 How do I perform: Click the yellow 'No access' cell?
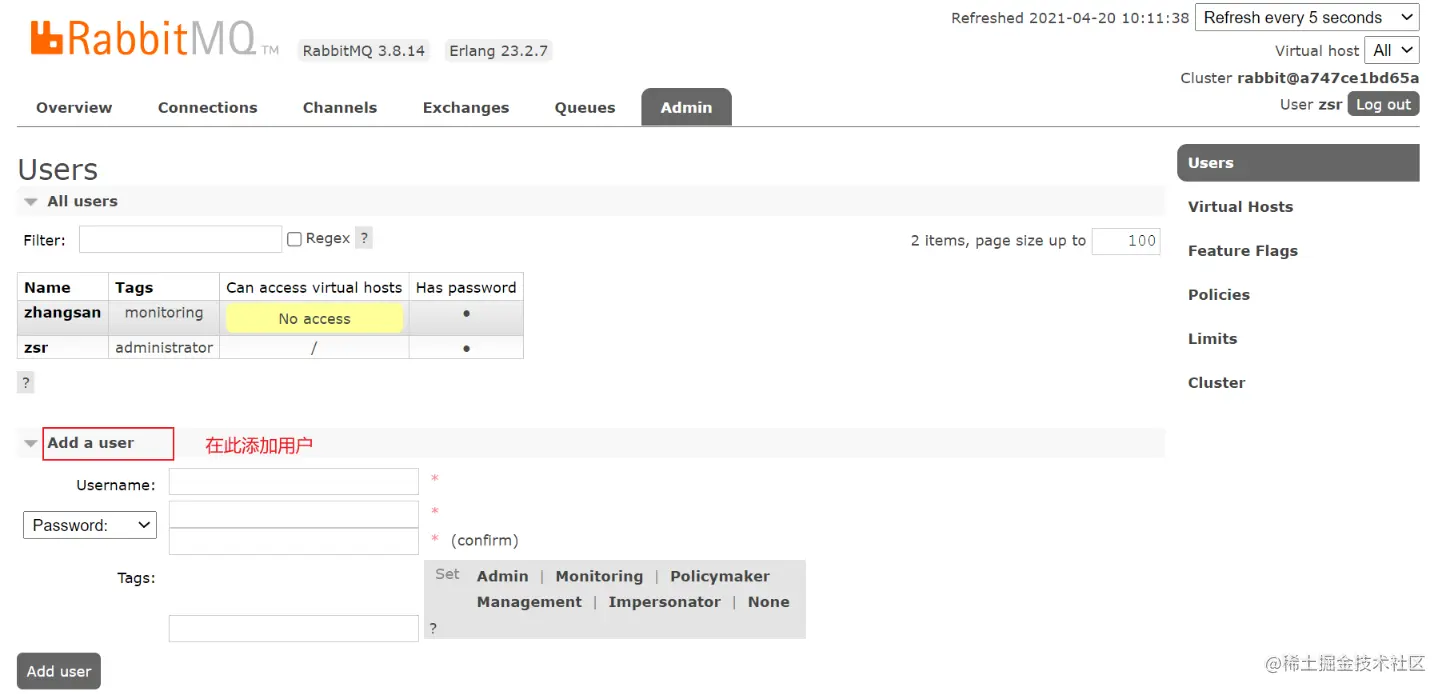pyautogui.click(x=315, y=319)
